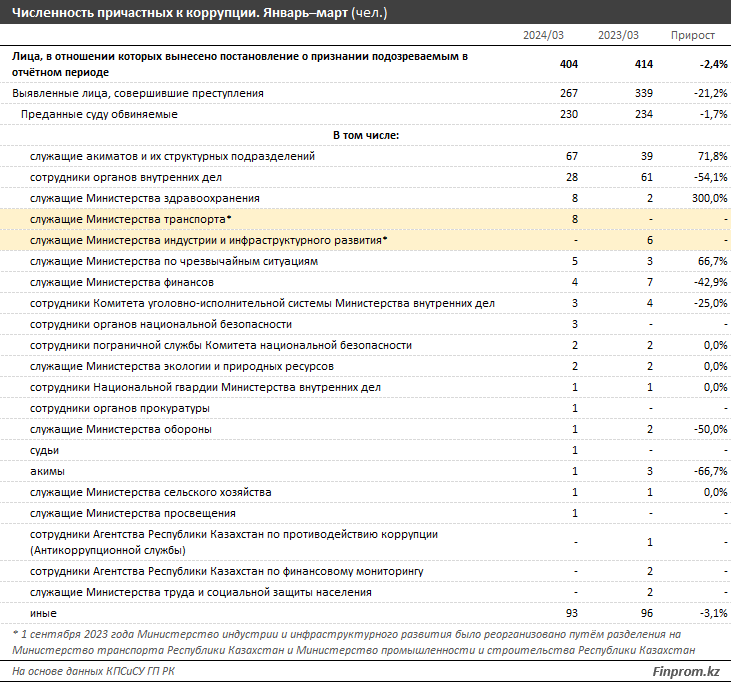Screen dimensions: 731x682
Task: Click the Finprom.kz source label
Action: click(685, 668)
